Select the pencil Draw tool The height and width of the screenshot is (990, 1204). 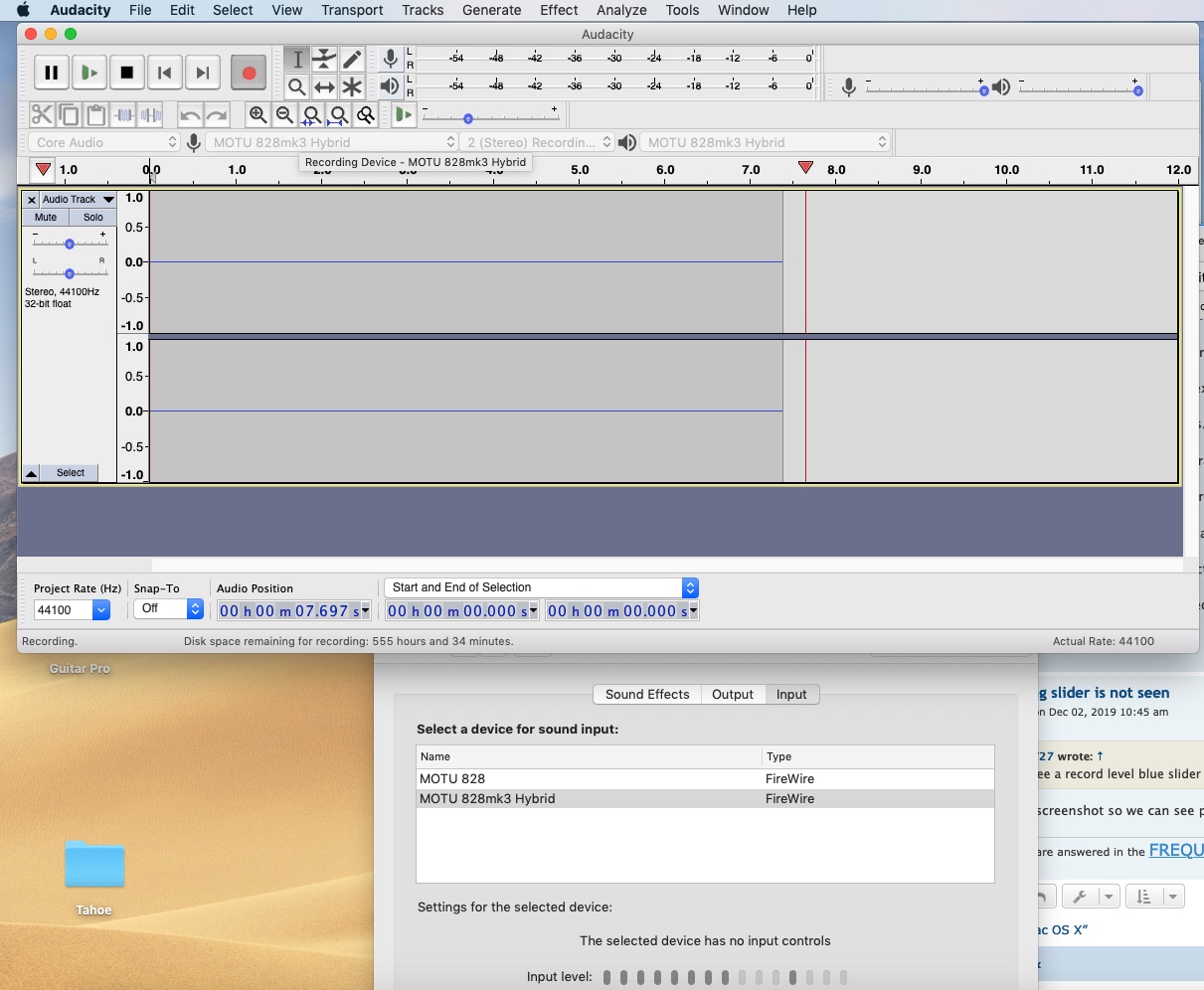tap(352, 60)
